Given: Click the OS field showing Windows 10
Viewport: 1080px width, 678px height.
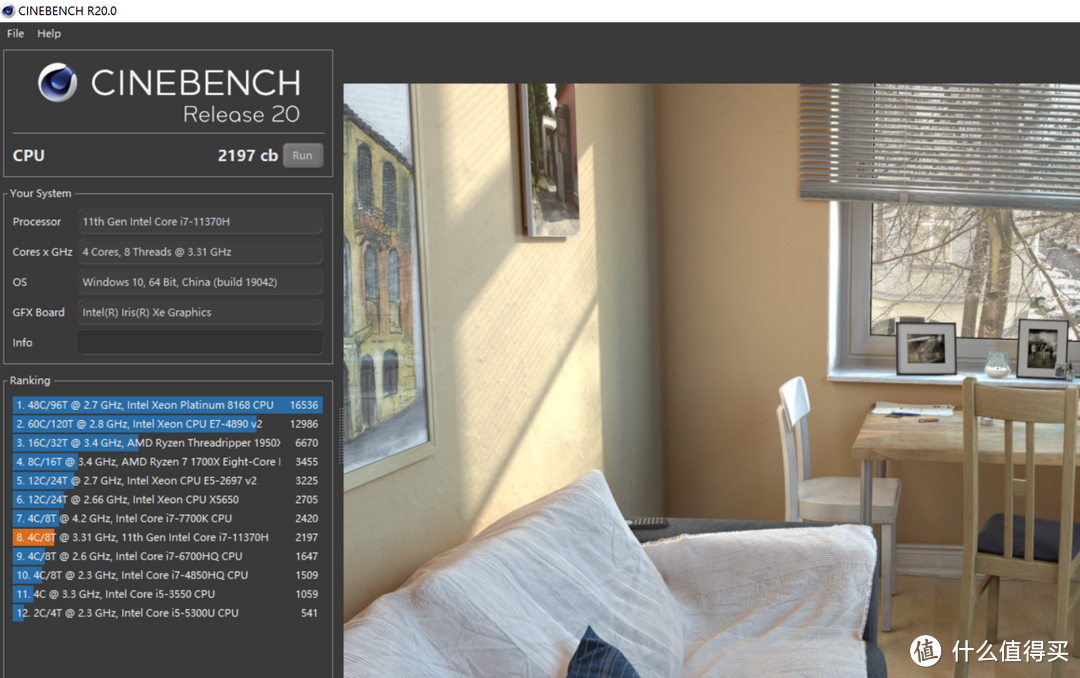Looking at the screenshot, I should (200, 282).
